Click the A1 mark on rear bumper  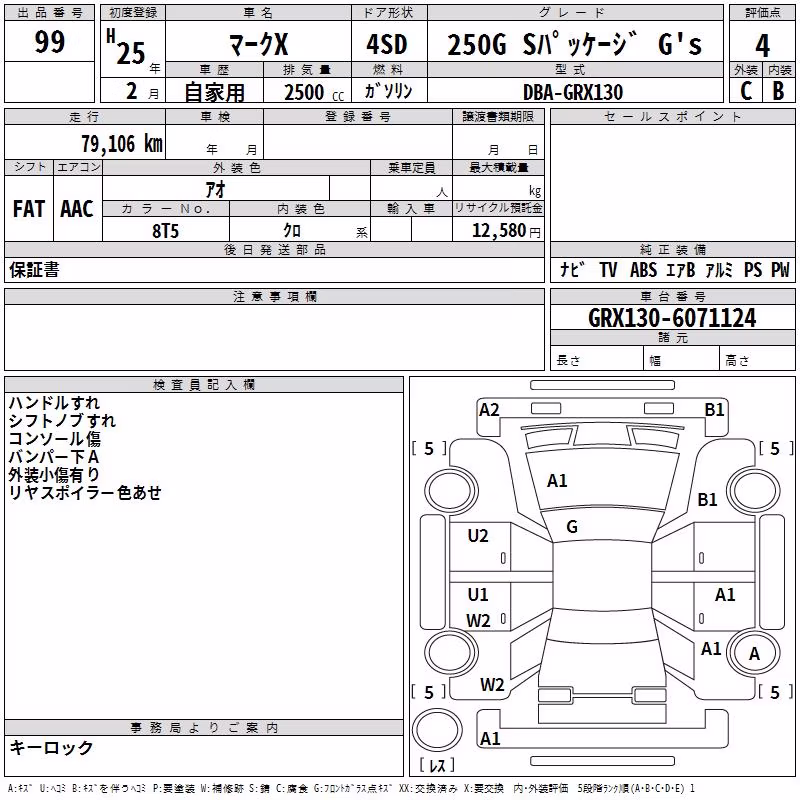point(490,738)
